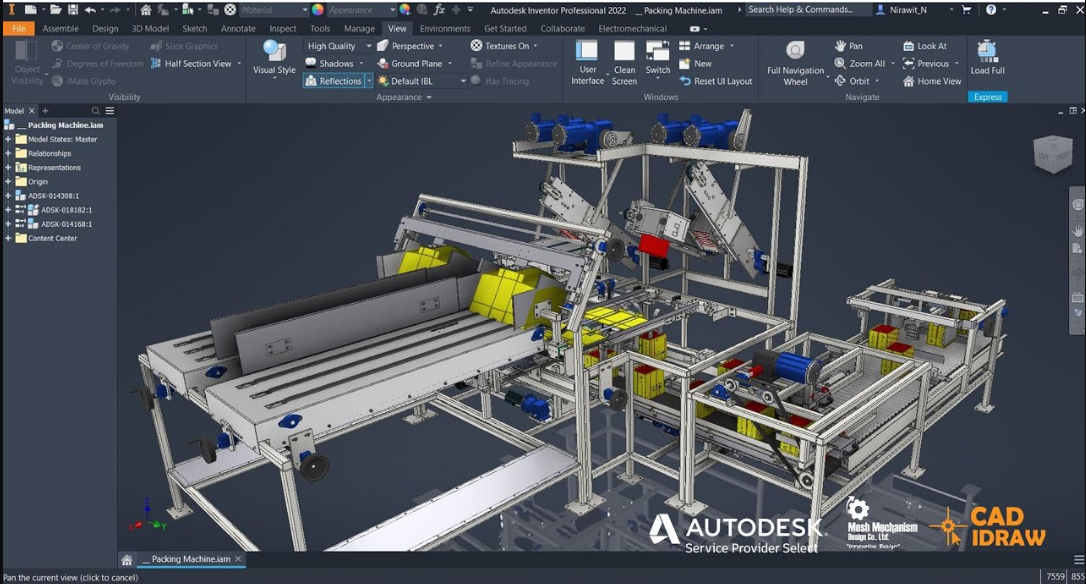Switch to the Environments ribbon tab
Image resolution: width=1086 pixels, height=584 pixels.
click(445, 28)
